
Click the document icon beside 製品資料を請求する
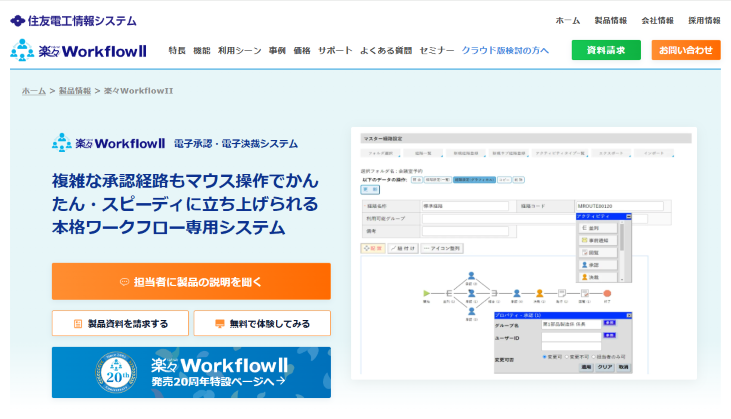[x=78, y=324]
